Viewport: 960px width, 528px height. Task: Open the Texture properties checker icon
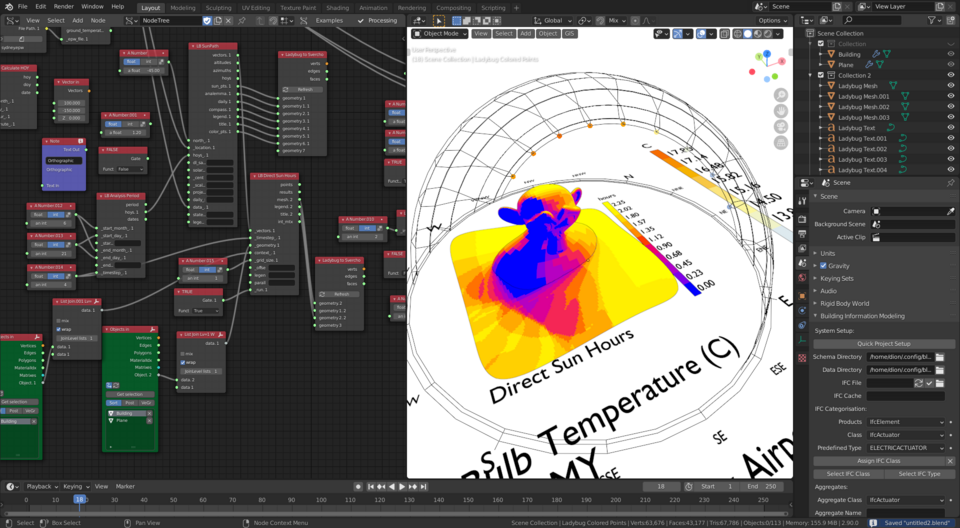[802, 358]
